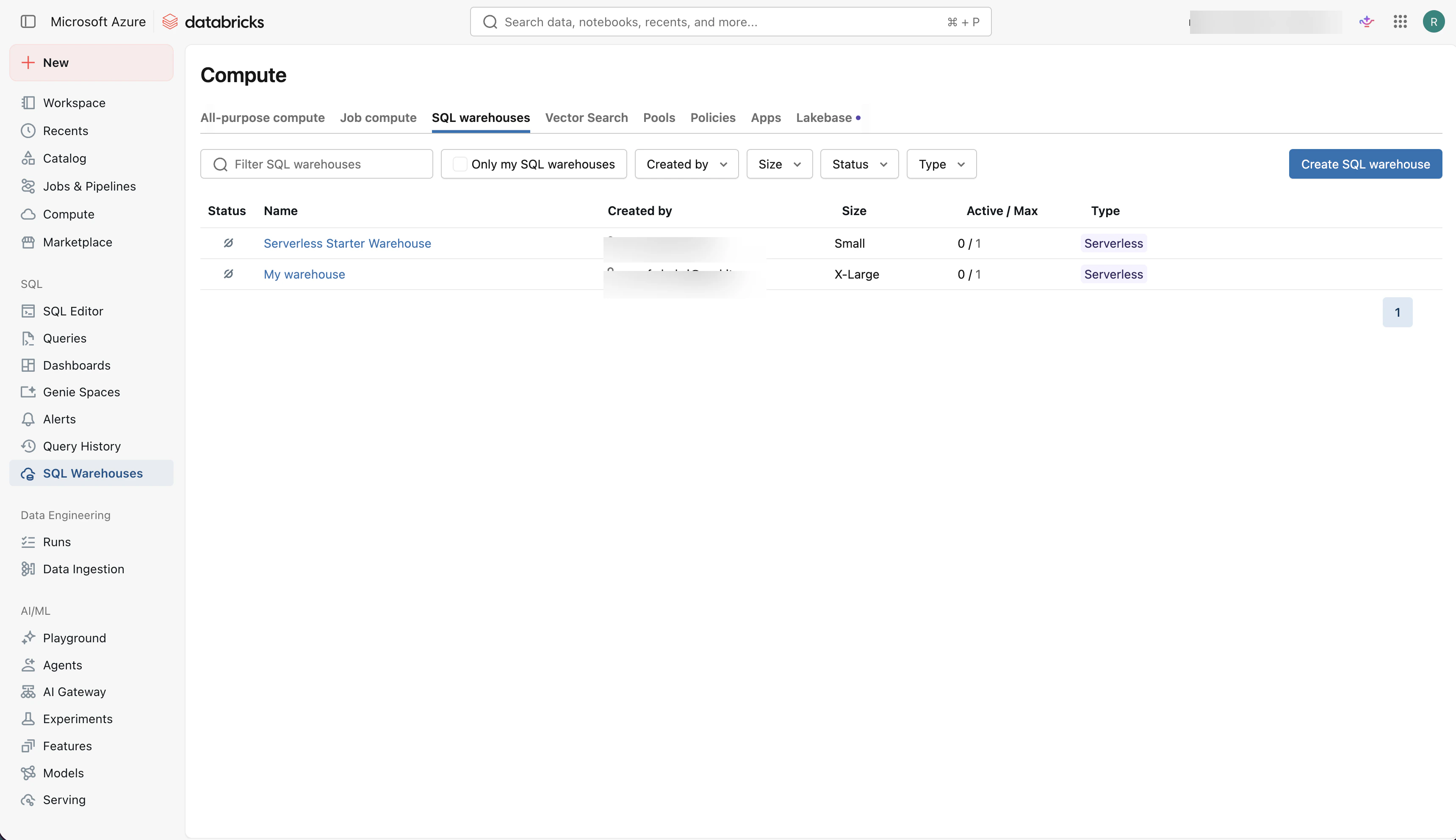Click stopped status icon for Serverless Starter Warehouse

click(229, 243)
